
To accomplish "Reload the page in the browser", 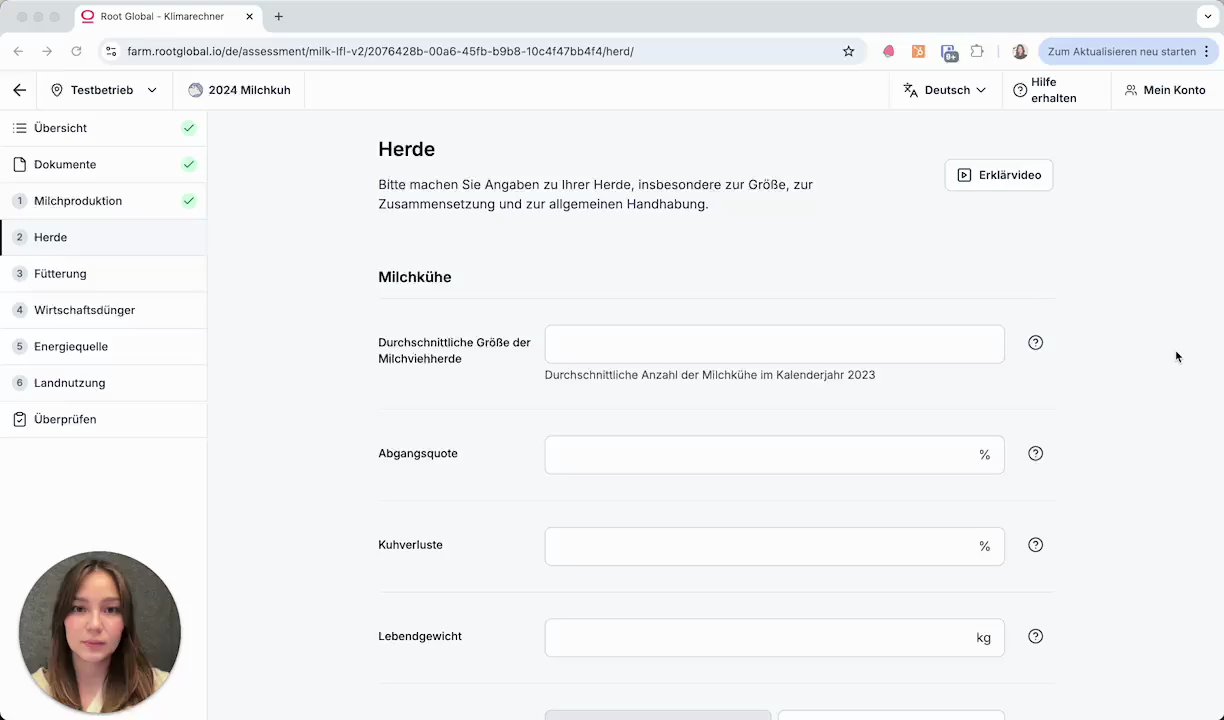I will [76, 51].
